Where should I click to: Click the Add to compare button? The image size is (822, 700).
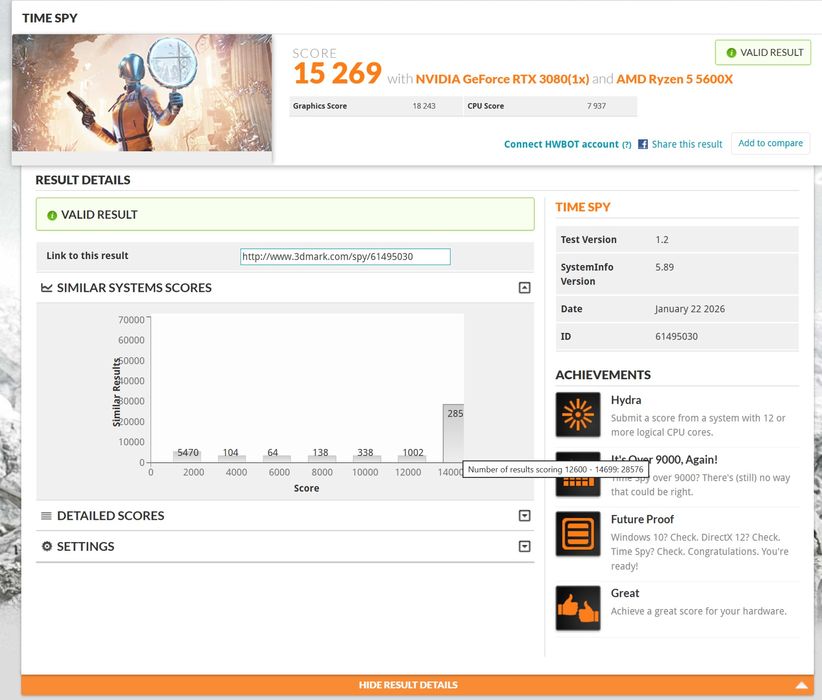point(770,143)
